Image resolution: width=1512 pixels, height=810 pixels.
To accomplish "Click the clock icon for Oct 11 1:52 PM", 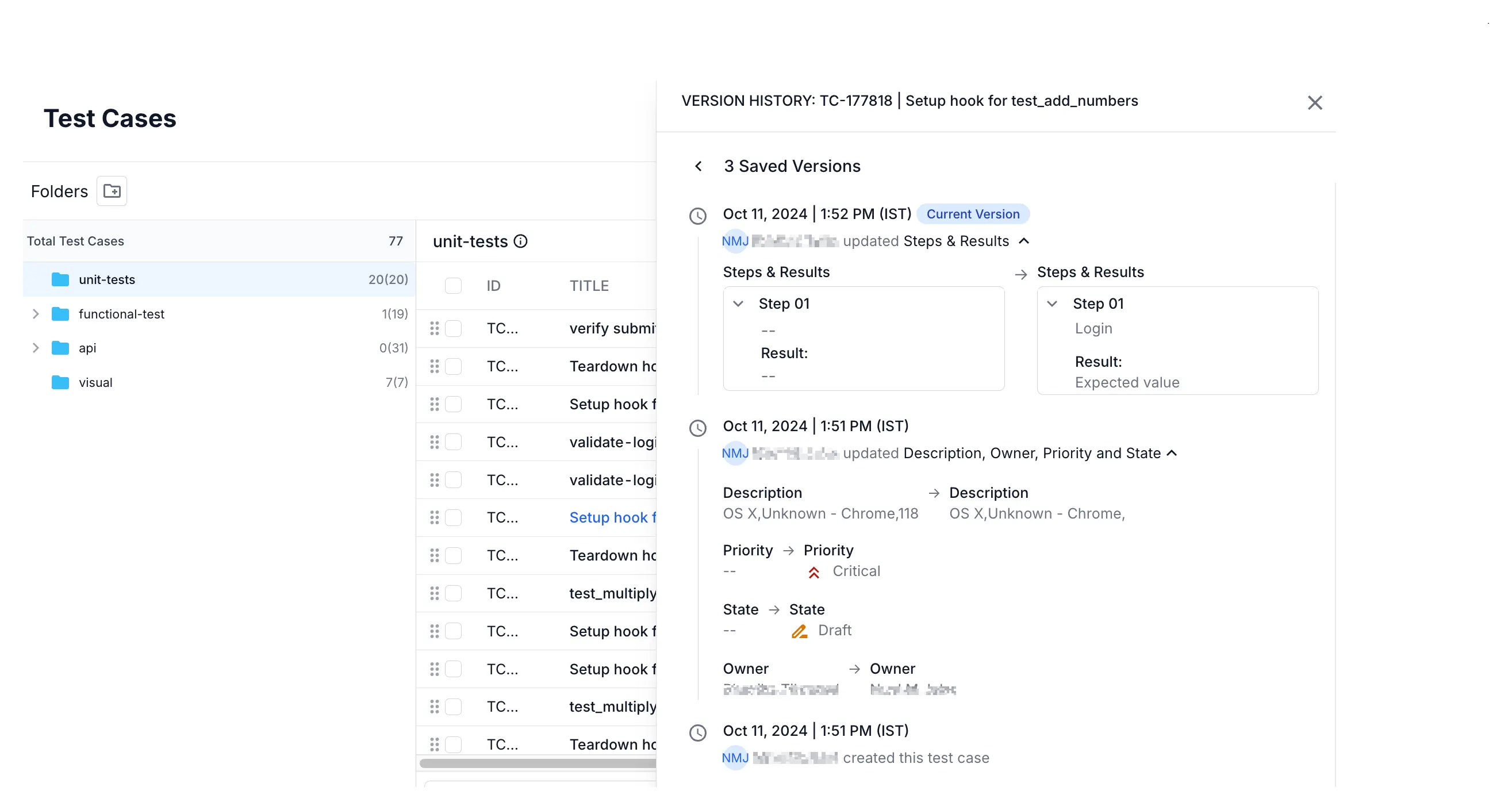I will pyautogui.click(x=697, y=215).
